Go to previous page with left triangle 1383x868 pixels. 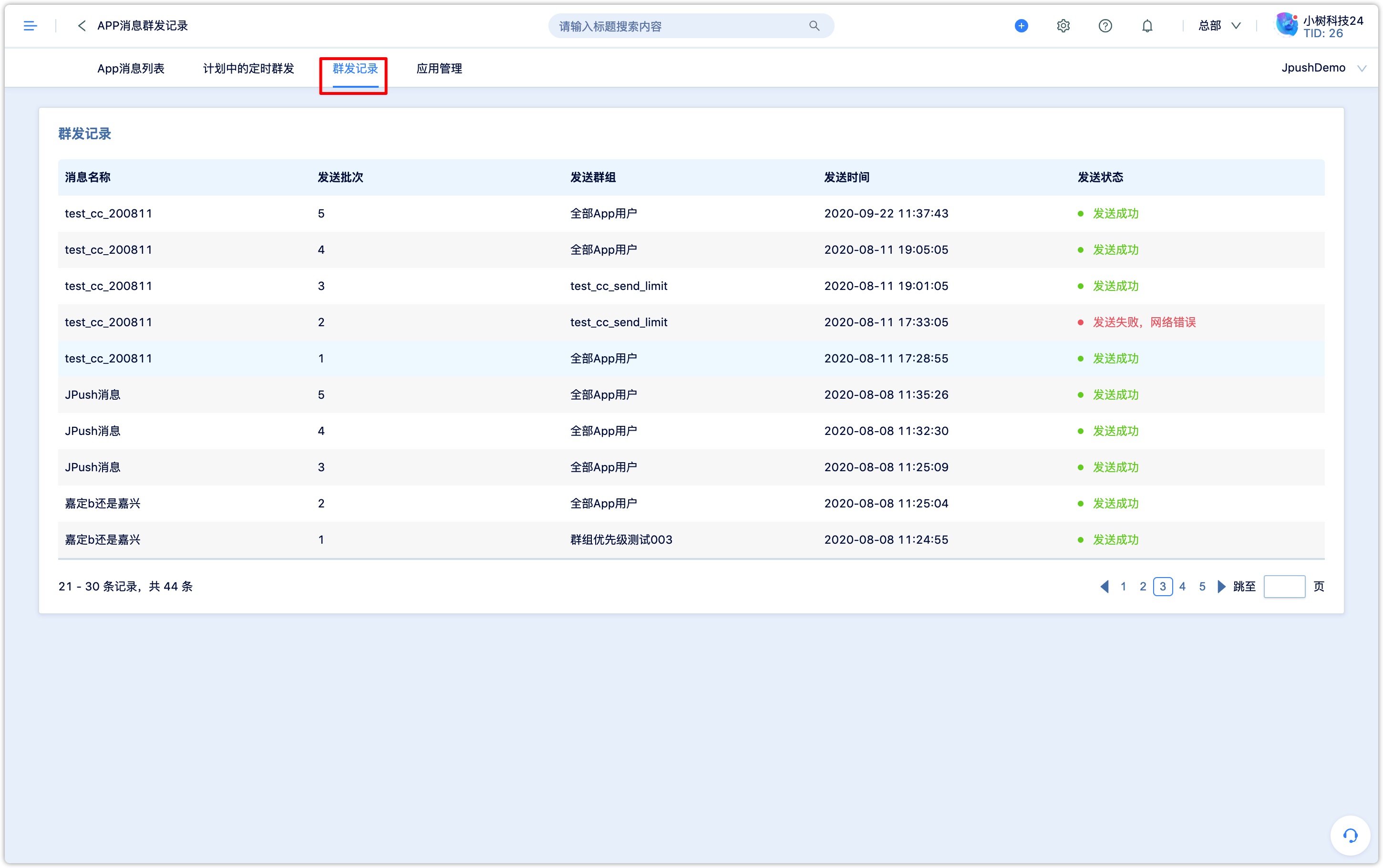coord(1104,586)
